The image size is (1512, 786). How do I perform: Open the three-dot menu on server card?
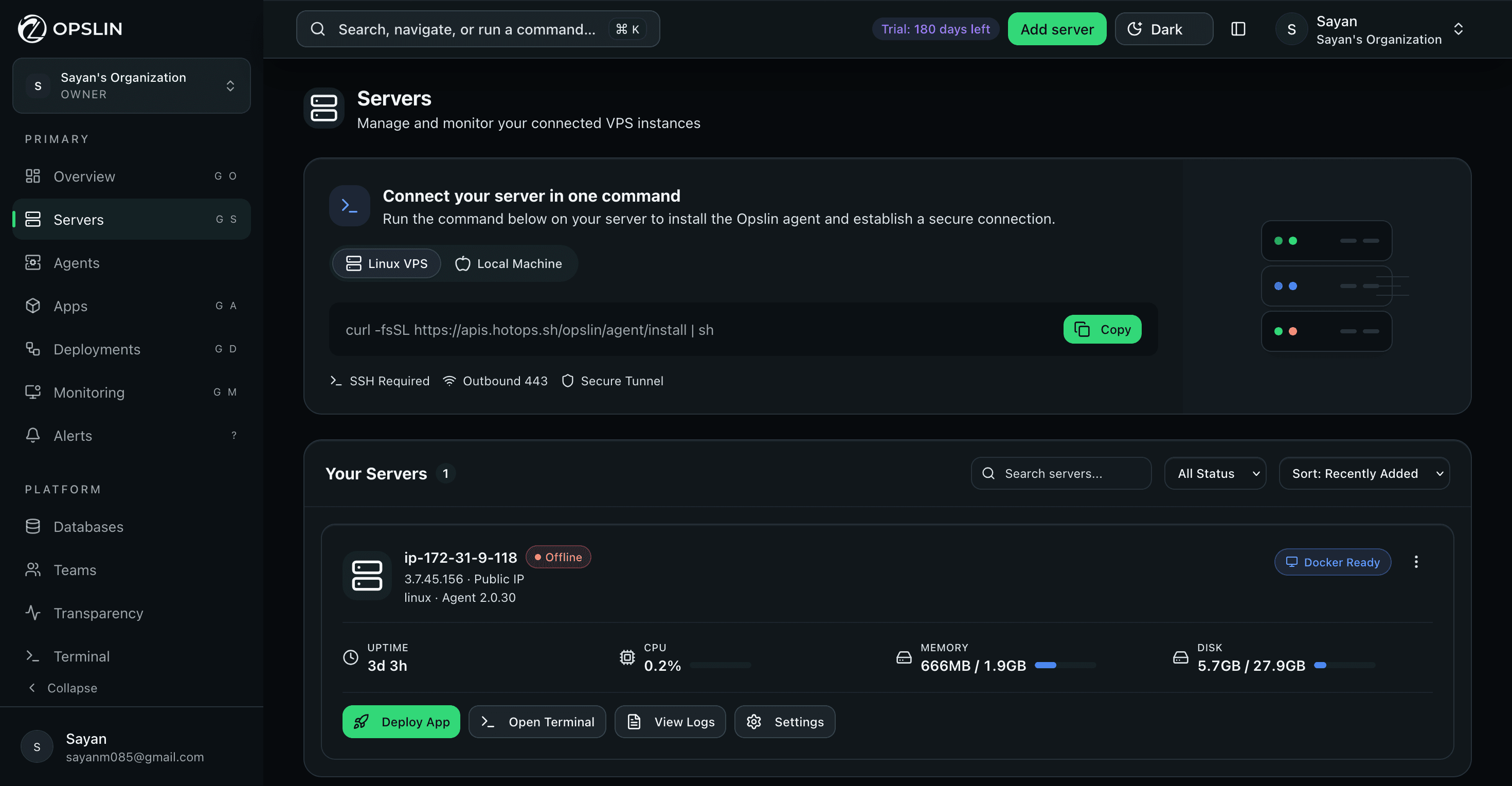tap(1416, 562)
